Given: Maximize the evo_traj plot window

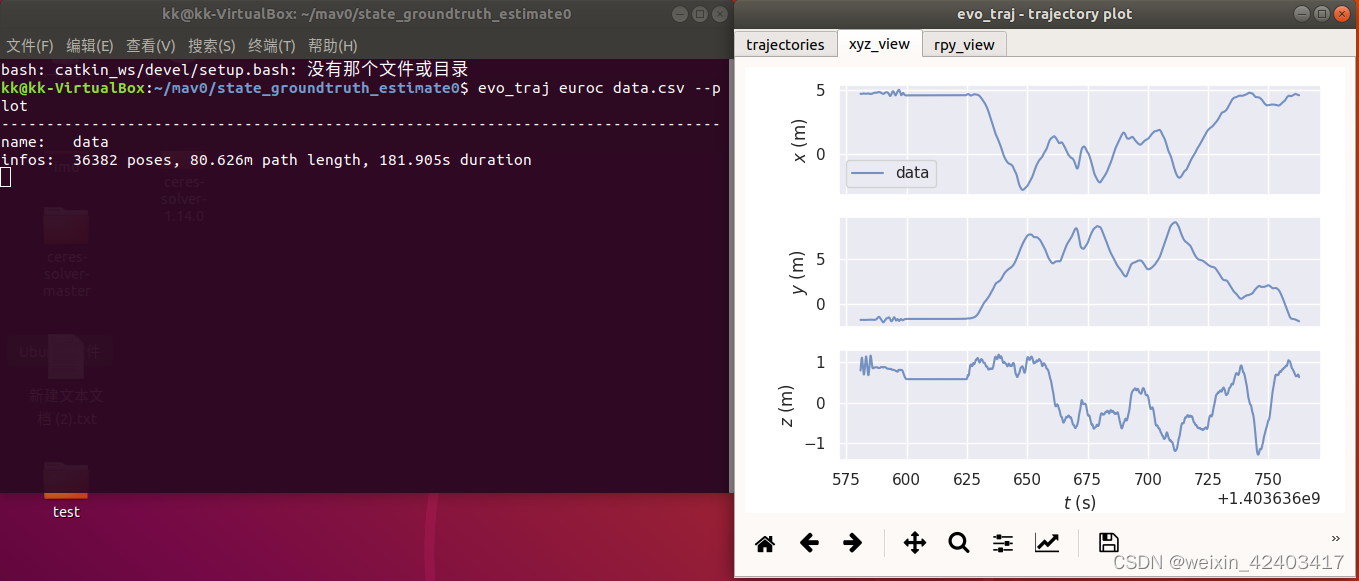Looking at the screenshot, I should [1320, 14].
